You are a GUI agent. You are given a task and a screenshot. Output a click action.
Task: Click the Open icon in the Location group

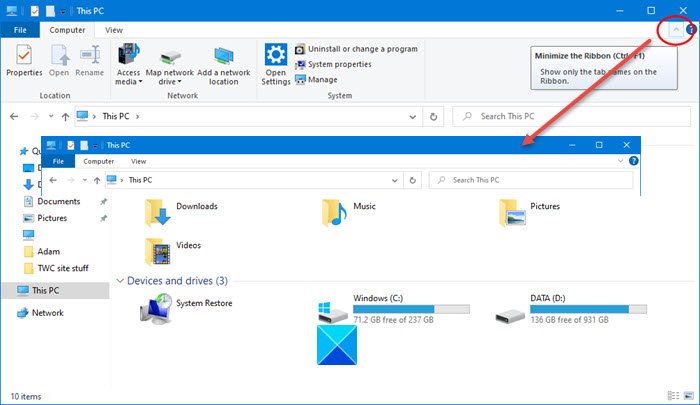[x=59, y=55]
